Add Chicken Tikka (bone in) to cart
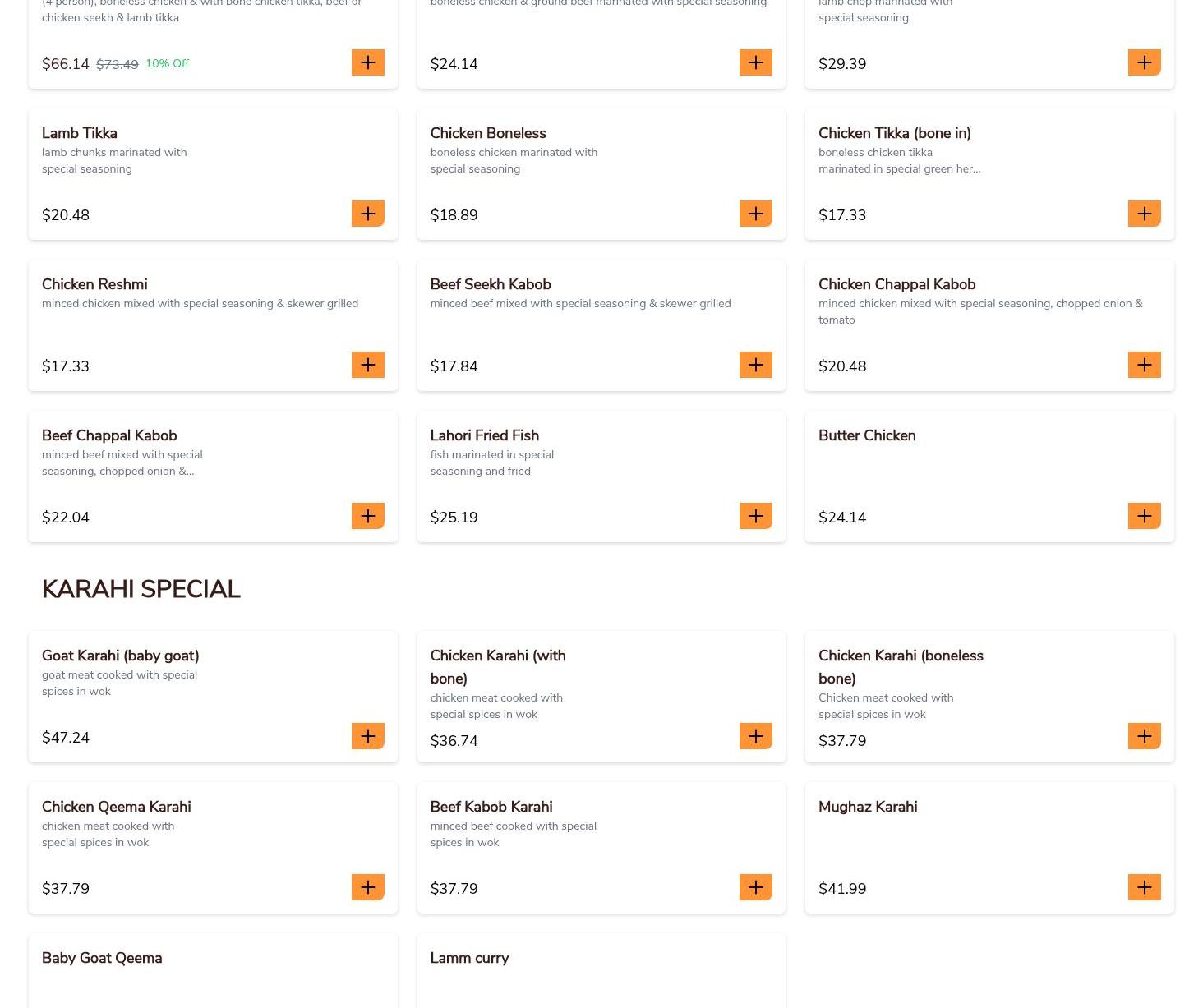This screenshot has height=1008, width=1203. tap(1144, 214)
